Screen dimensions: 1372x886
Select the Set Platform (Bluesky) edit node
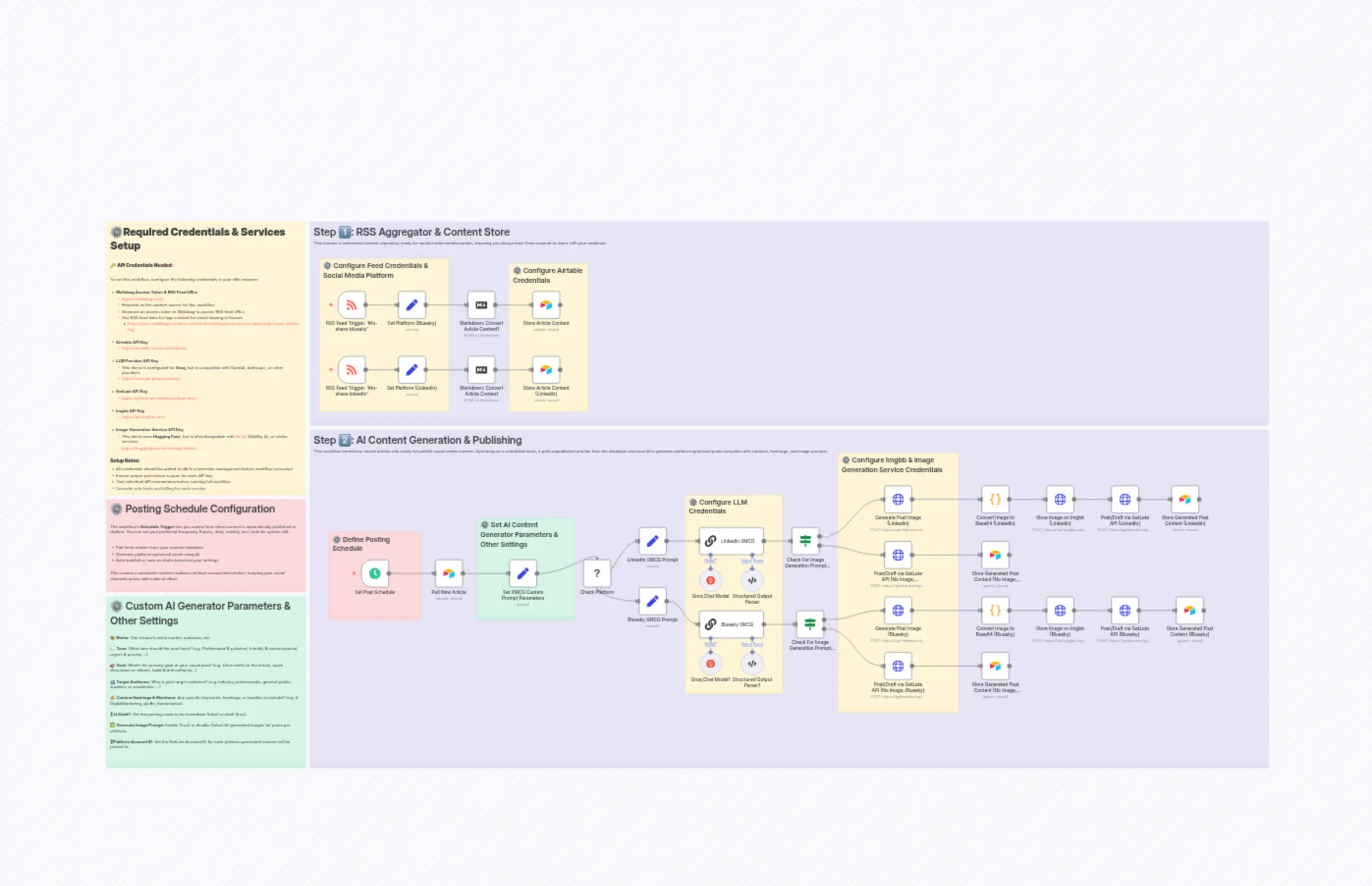(x=412, y=305)
